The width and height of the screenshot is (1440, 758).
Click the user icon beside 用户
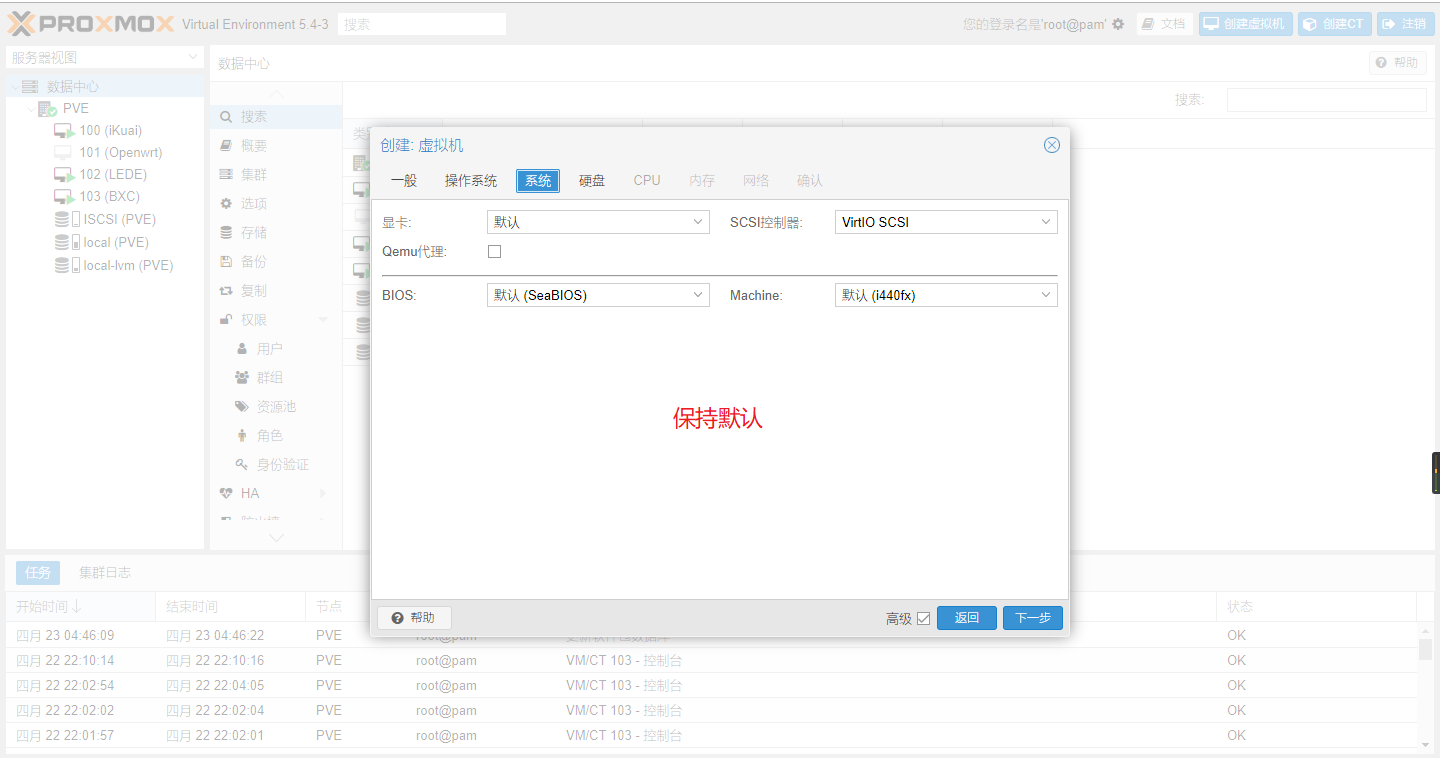(242, 349)
